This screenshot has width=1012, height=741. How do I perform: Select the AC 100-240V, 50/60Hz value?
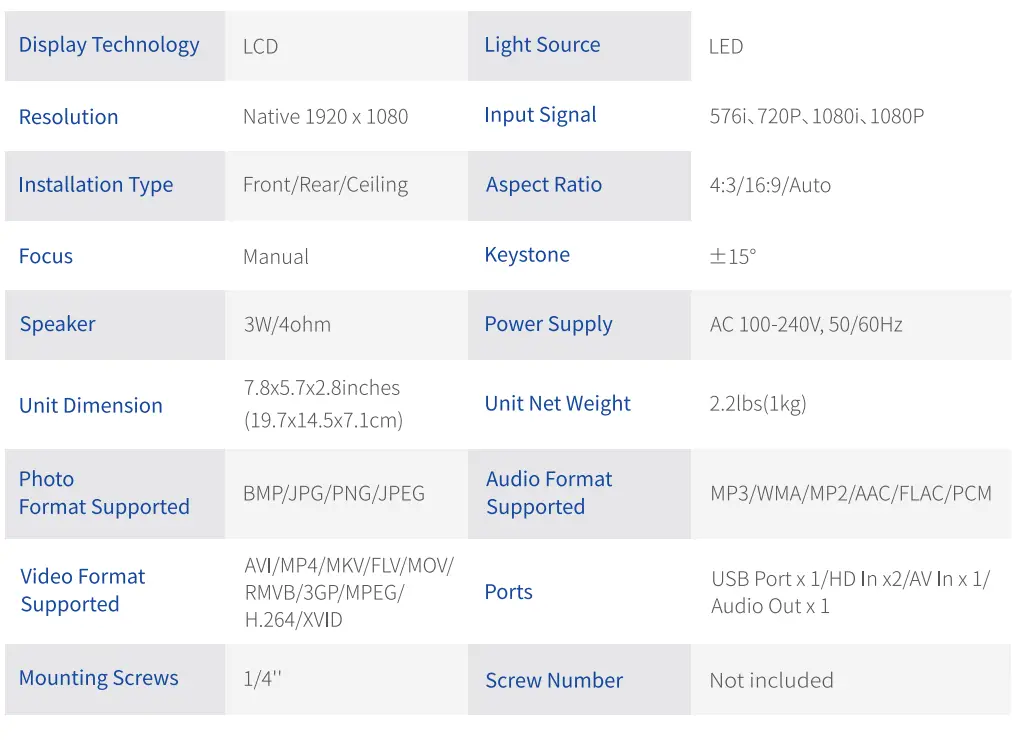806,325
